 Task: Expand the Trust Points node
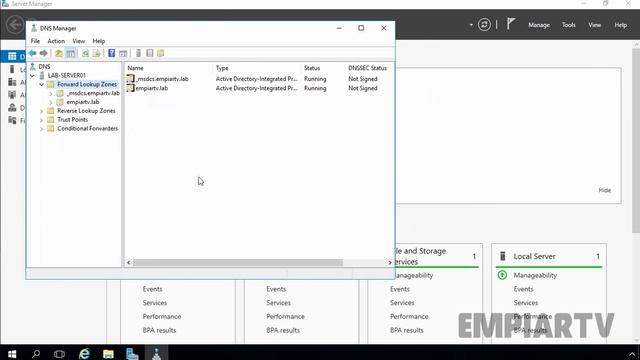[x=41, y=120]
